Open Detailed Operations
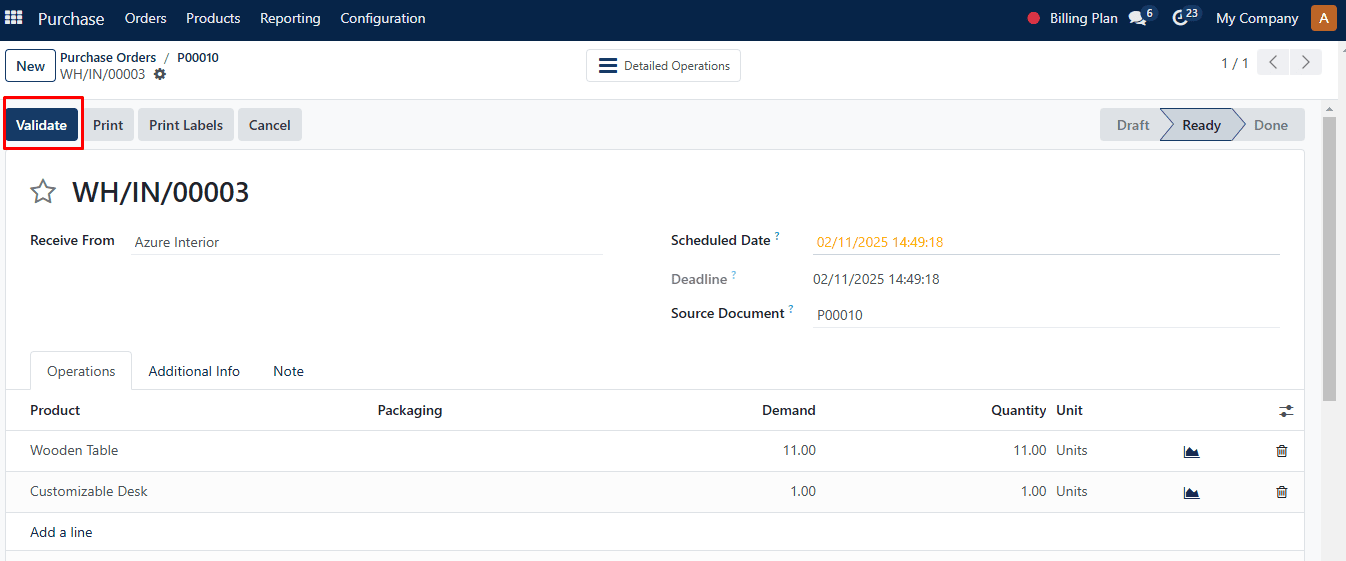 pyautogui.click(x=664, y=65)
